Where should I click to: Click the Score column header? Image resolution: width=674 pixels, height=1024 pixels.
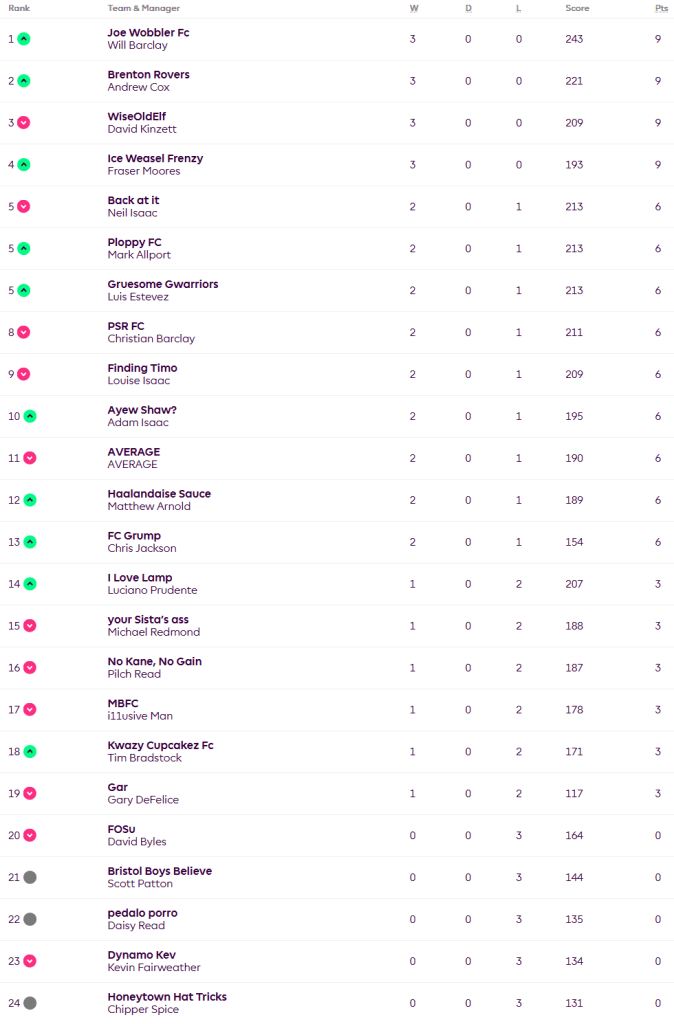click(x=577, y=8)
